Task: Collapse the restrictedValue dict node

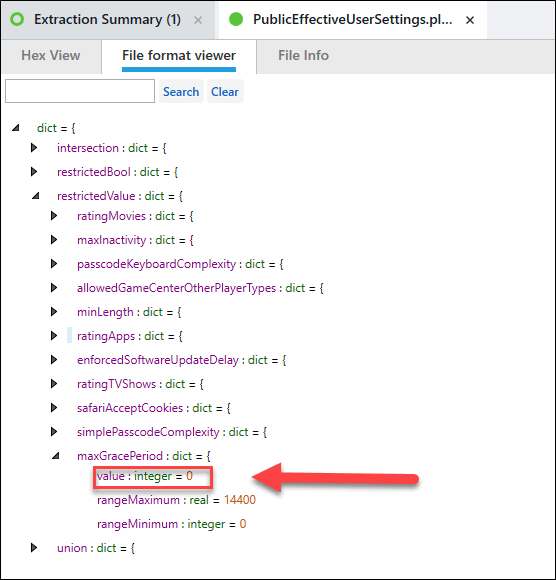Action: point(36,196)
